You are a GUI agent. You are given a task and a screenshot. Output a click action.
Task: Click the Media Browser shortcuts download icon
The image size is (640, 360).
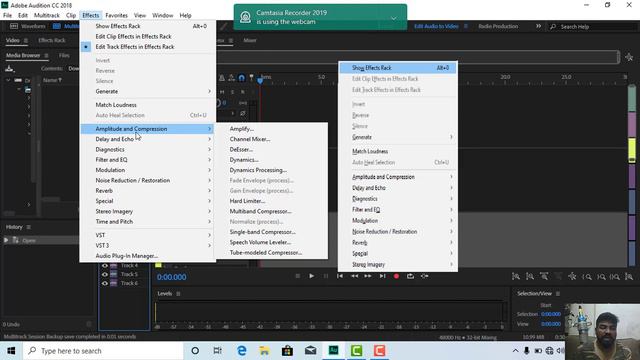click(x=9, y=69)
